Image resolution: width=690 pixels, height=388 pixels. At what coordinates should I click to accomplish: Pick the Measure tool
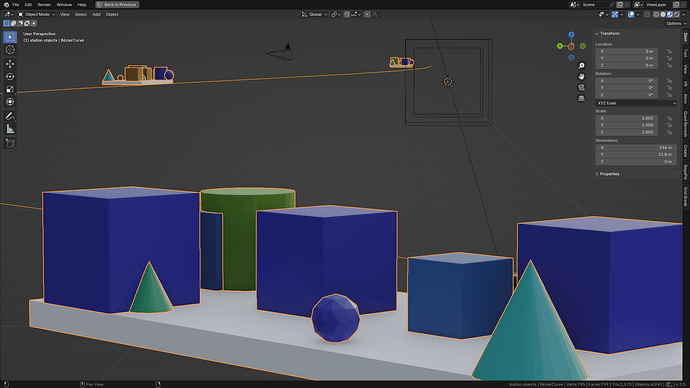tap(10, 129)
